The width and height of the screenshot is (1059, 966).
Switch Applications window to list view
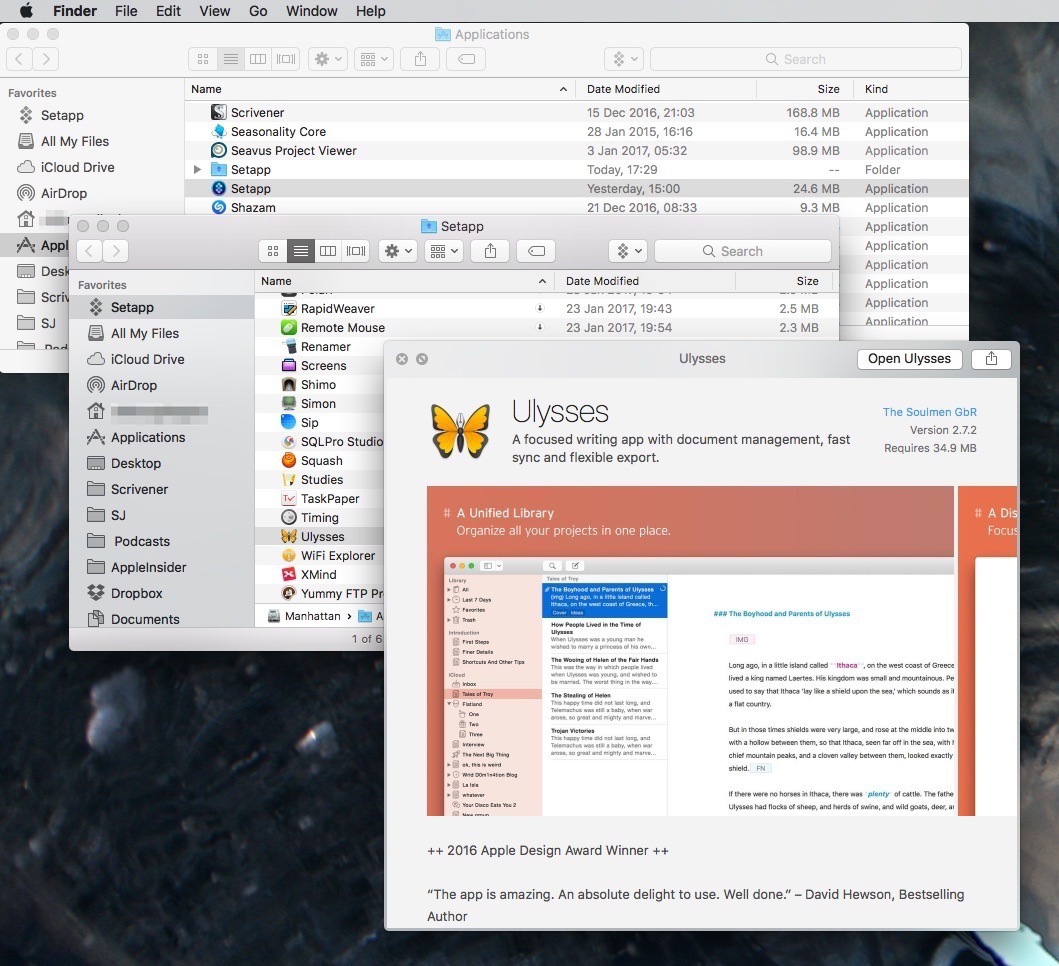pos(230,59)
